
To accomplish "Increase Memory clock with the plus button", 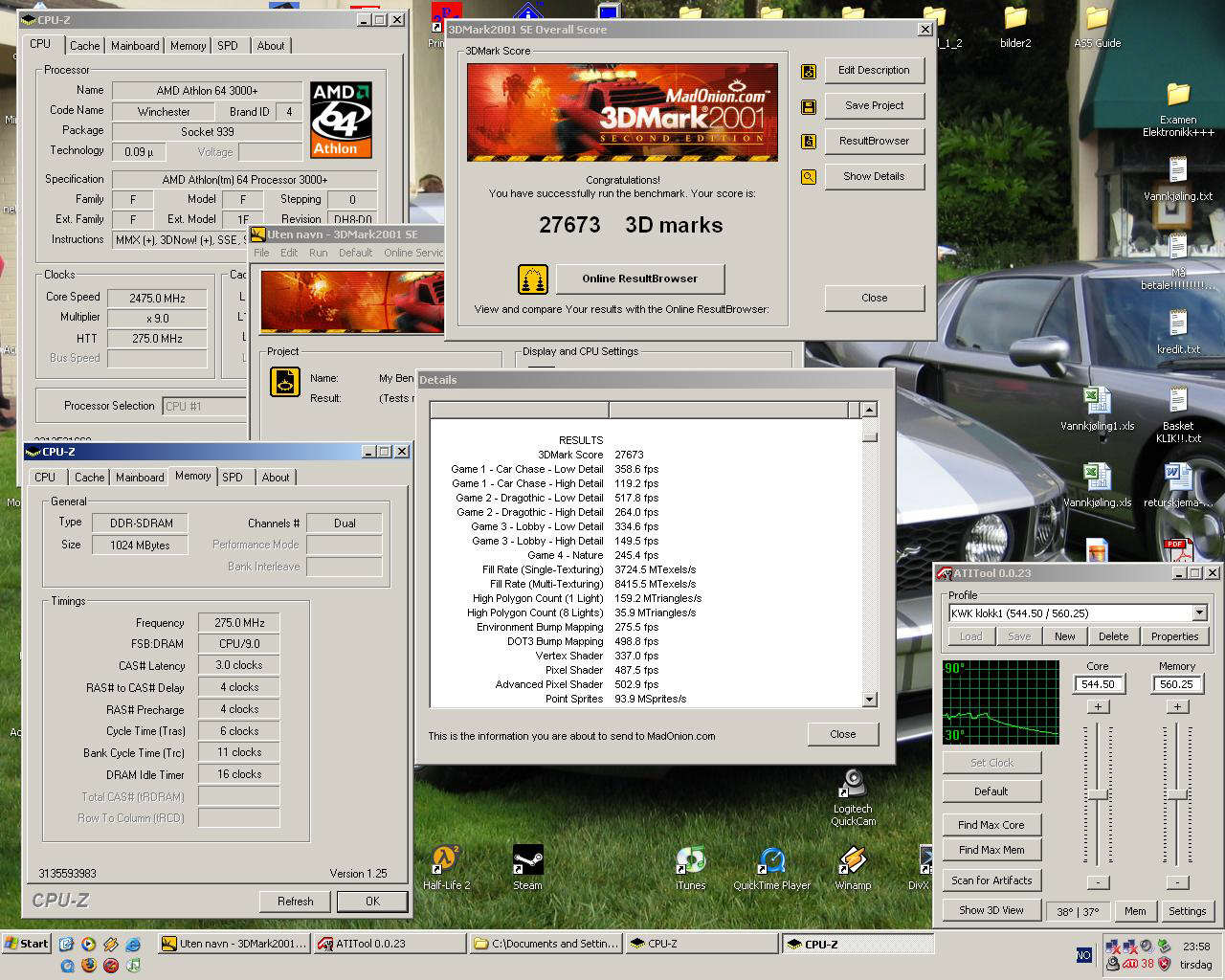I will 1177,707.
